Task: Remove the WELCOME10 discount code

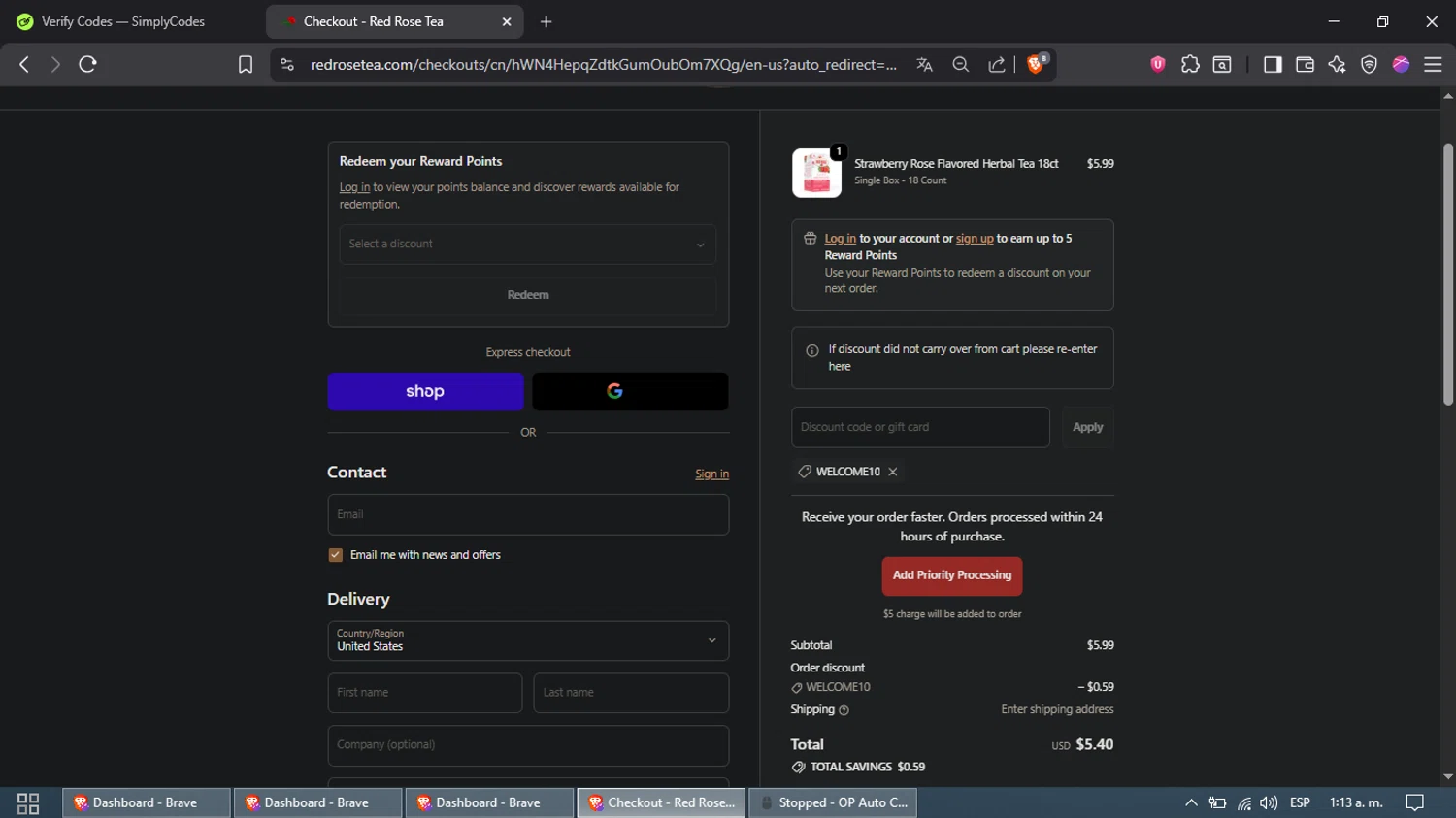Action: pyautogui.click(x=893, y=472)
